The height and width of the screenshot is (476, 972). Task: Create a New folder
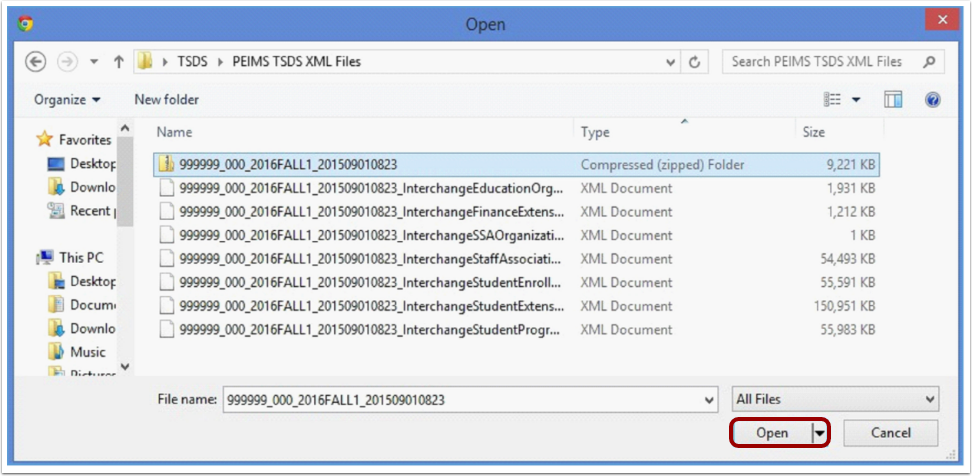tap(166, 99)
